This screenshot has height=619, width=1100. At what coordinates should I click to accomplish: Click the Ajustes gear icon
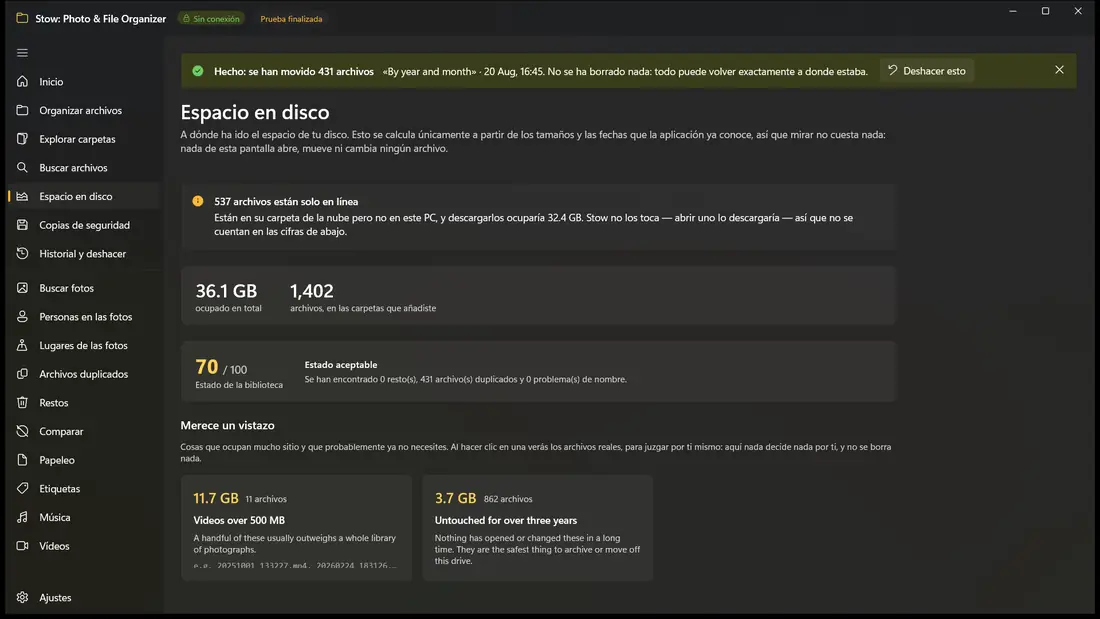[22, 597]
